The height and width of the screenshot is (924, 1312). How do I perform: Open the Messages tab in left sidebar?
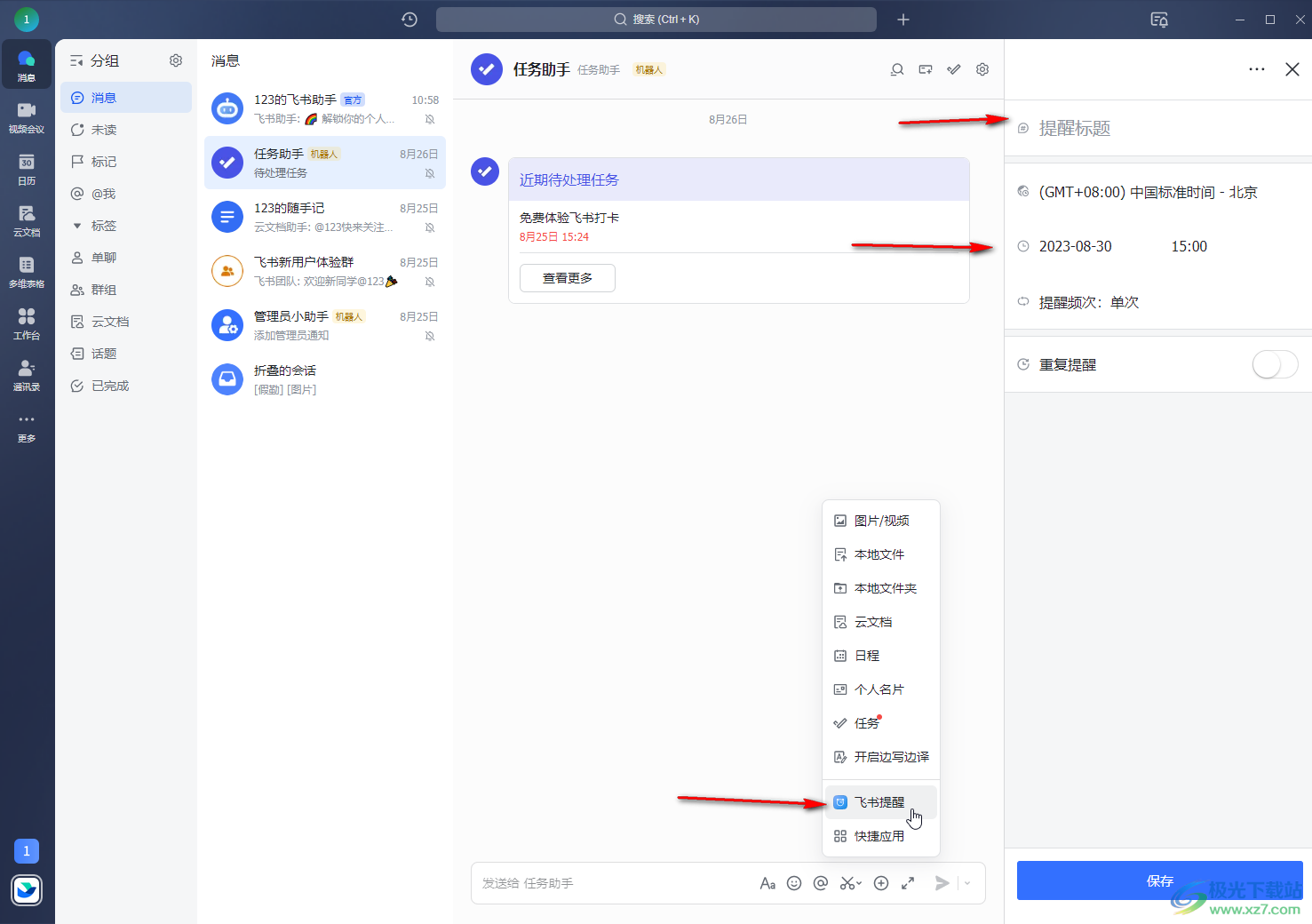pos(27,65)
